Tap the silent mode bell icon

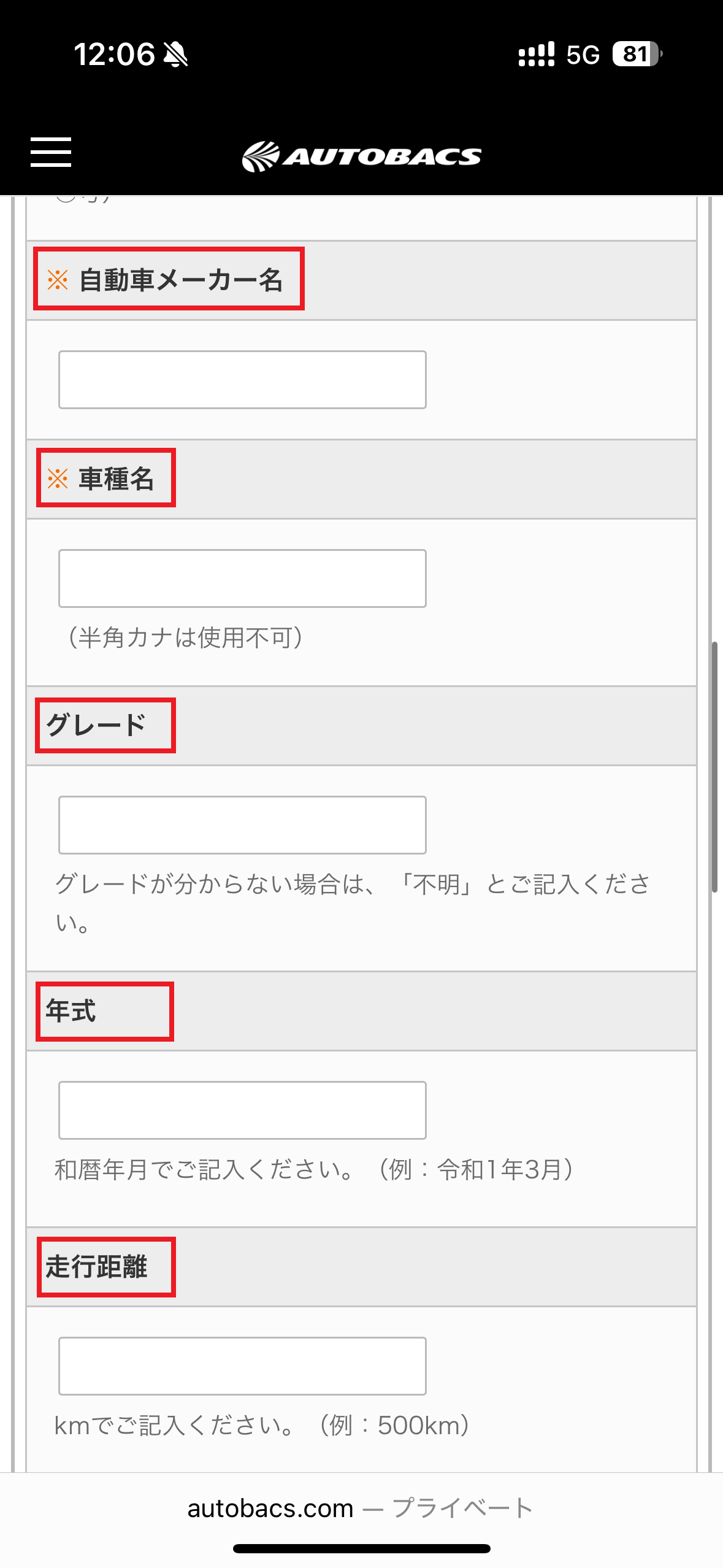tap(176, 55)
